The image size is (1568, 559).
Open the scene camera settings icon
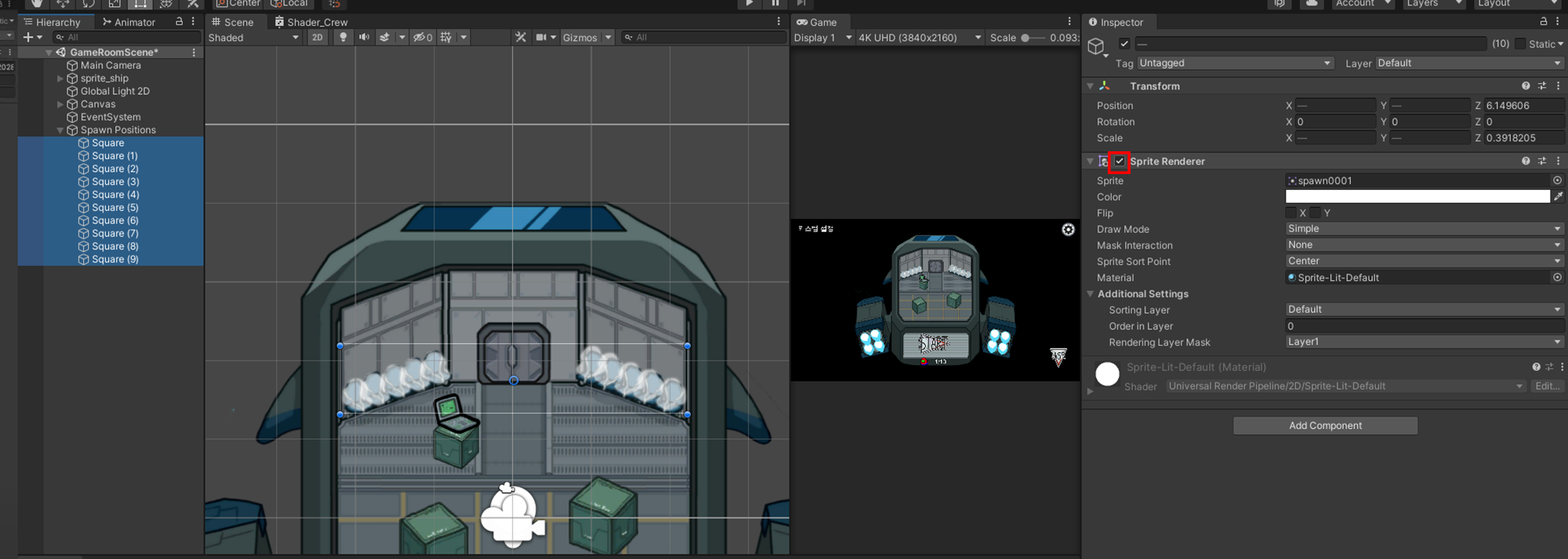541,38
